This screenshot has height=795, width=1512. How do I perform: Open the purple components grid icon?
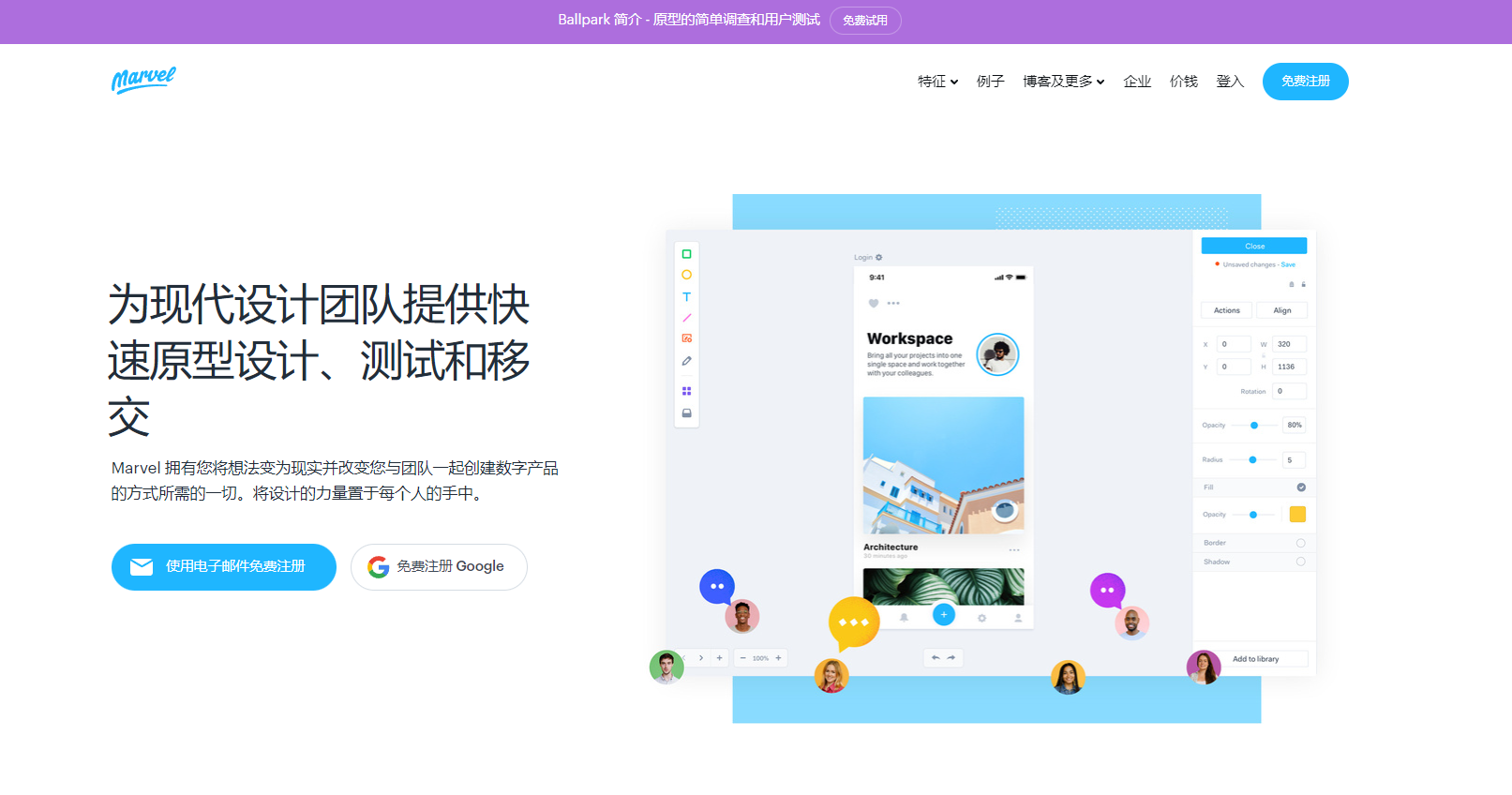[686, 391]
